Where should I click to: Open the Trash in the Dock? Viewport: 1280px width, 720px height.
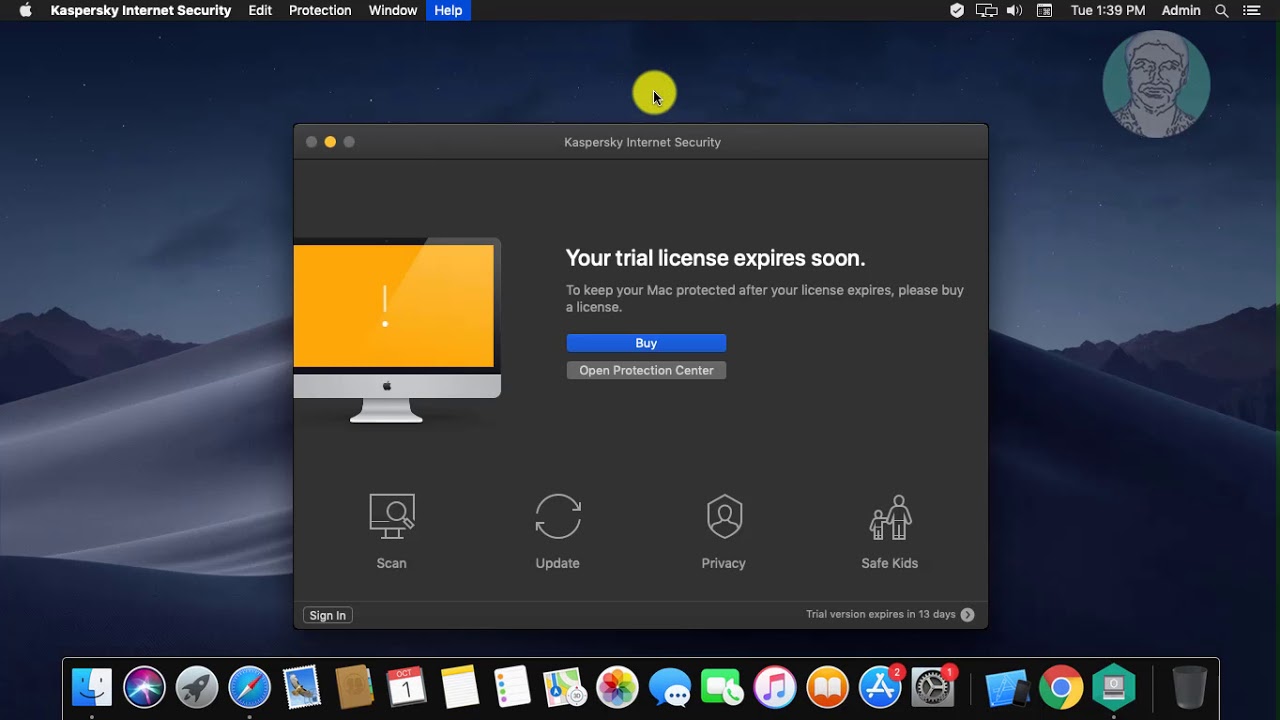(x=1189, y=688)
